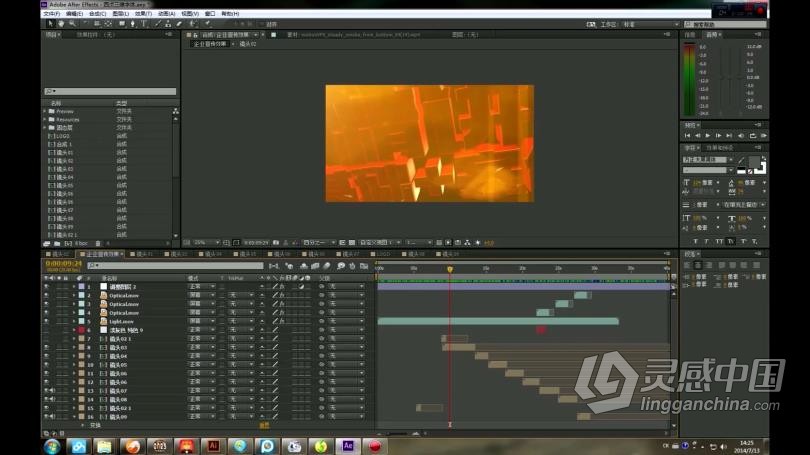Open the 效果(T) menu

(143, 13)
